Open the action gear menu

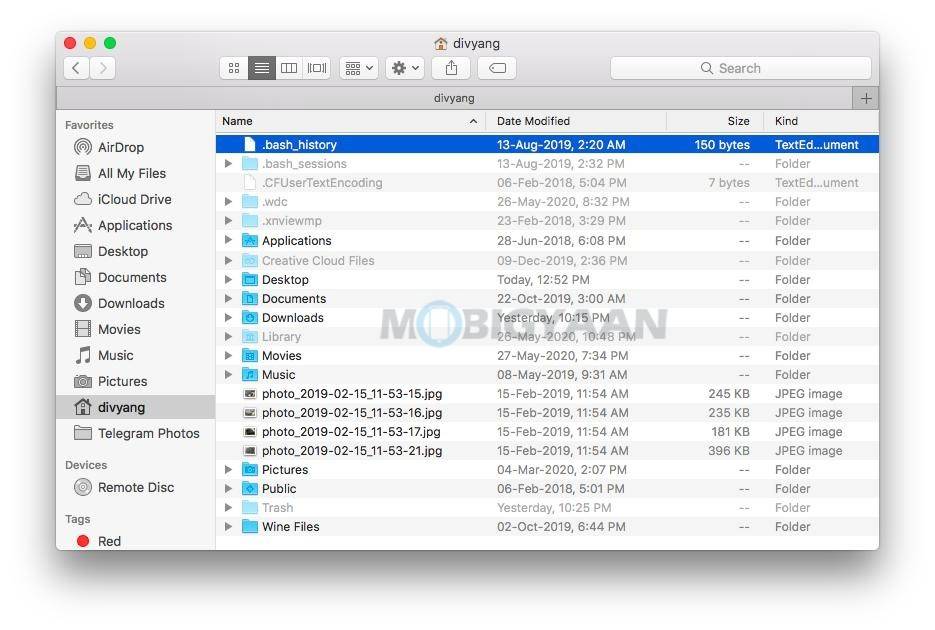coord(402,67)
